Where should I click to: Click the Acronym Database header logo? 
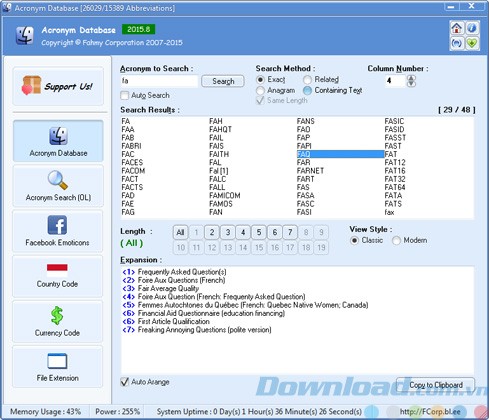coord(25,35)
